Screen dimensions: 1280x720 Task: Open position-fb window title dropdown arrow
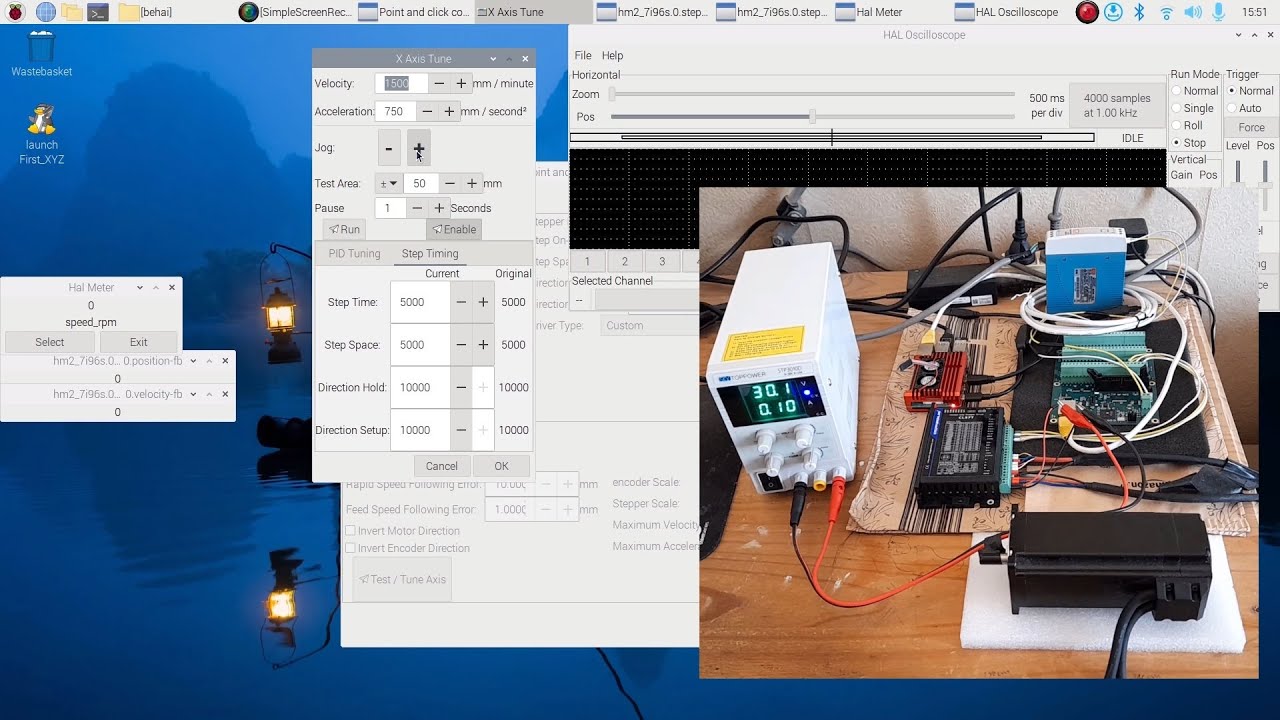coord(192,361)
